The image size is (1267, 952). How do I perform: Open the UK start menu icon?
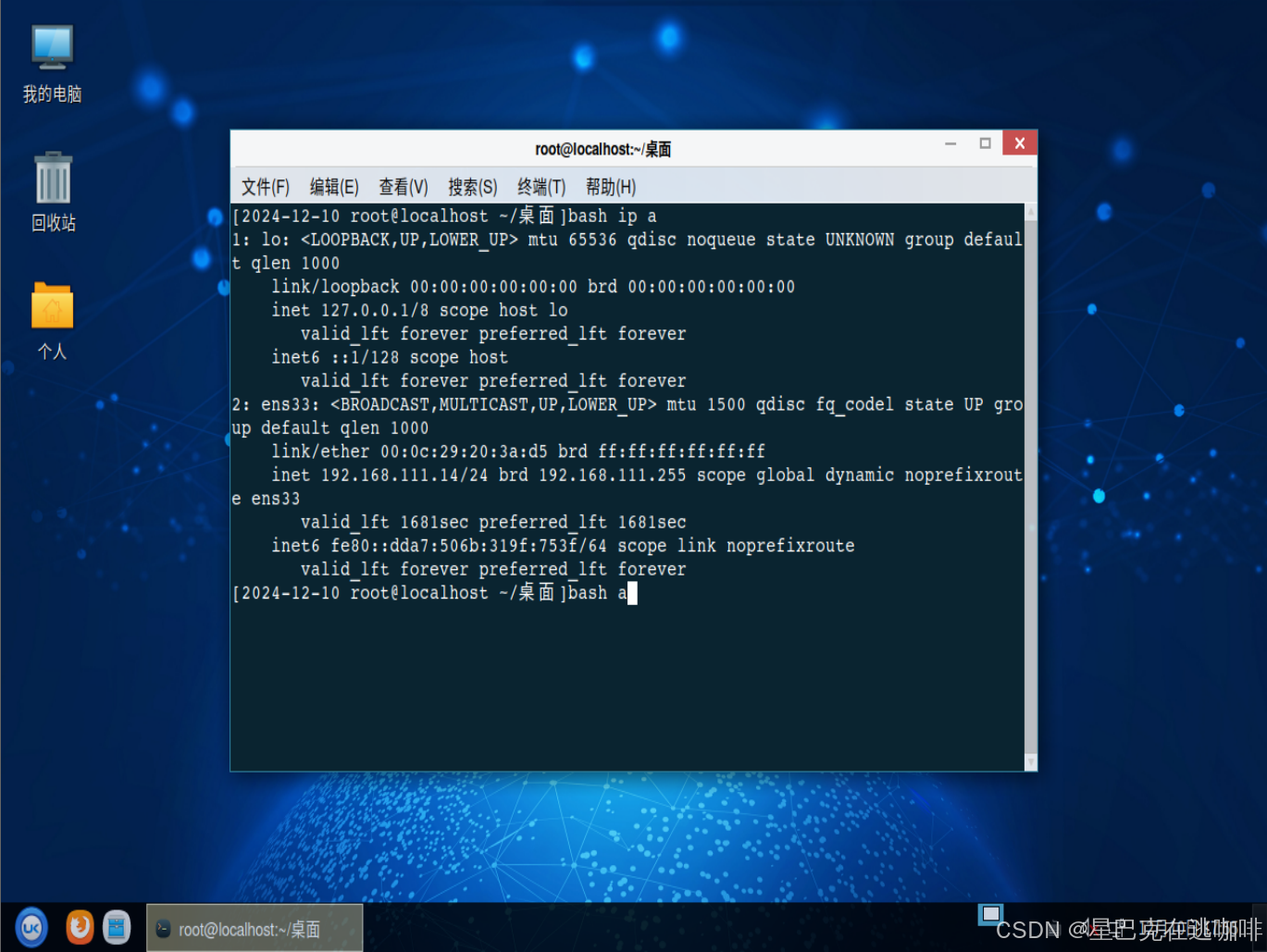click(31, 927)
